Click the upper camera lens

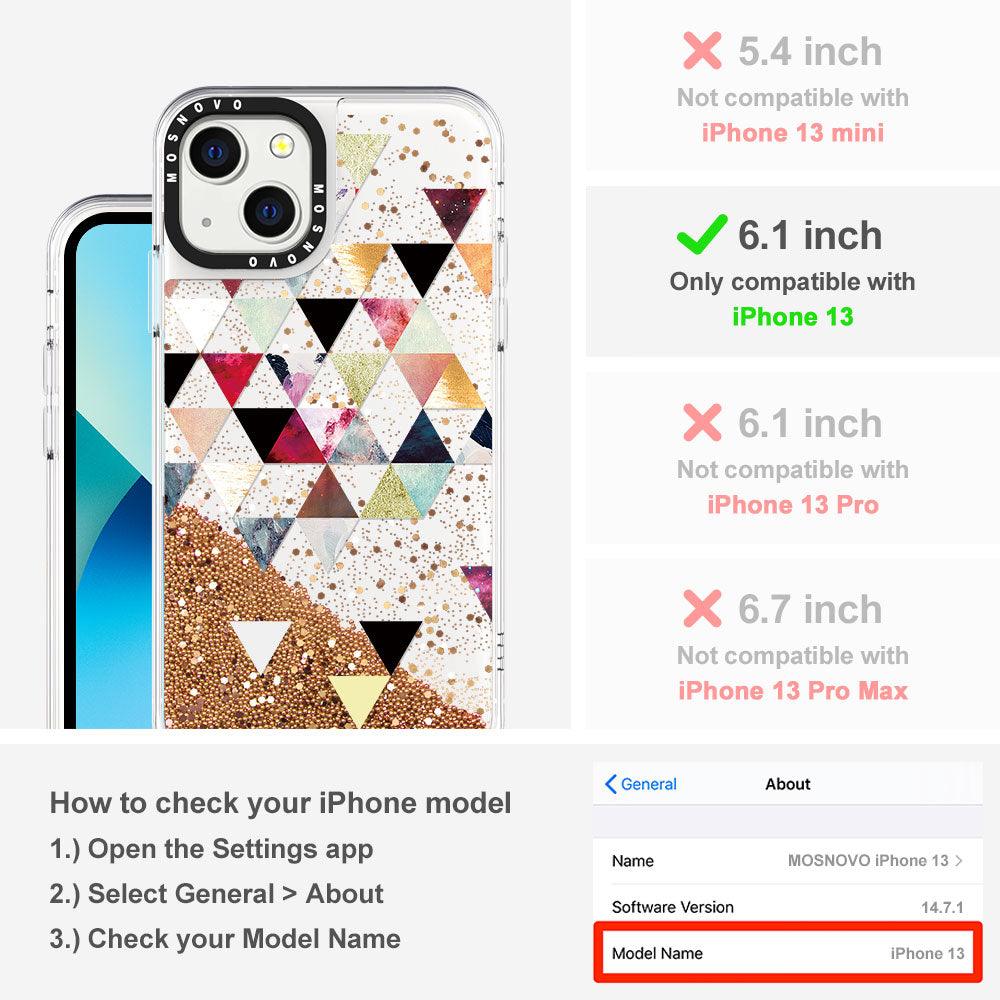pyautogui.click(x=216, y=153)
